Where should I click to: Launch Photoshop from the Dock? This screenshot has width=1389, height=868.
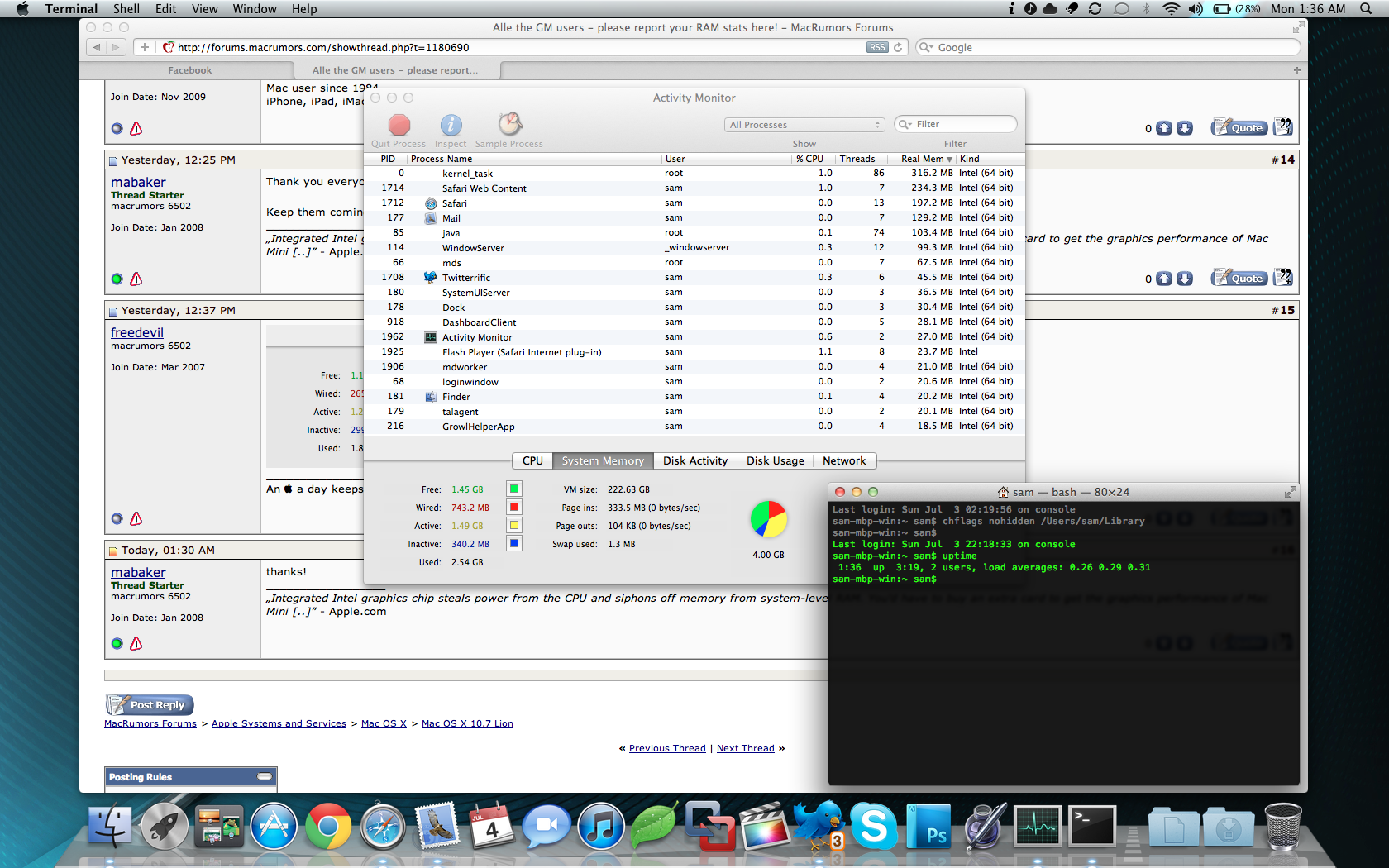928,826
